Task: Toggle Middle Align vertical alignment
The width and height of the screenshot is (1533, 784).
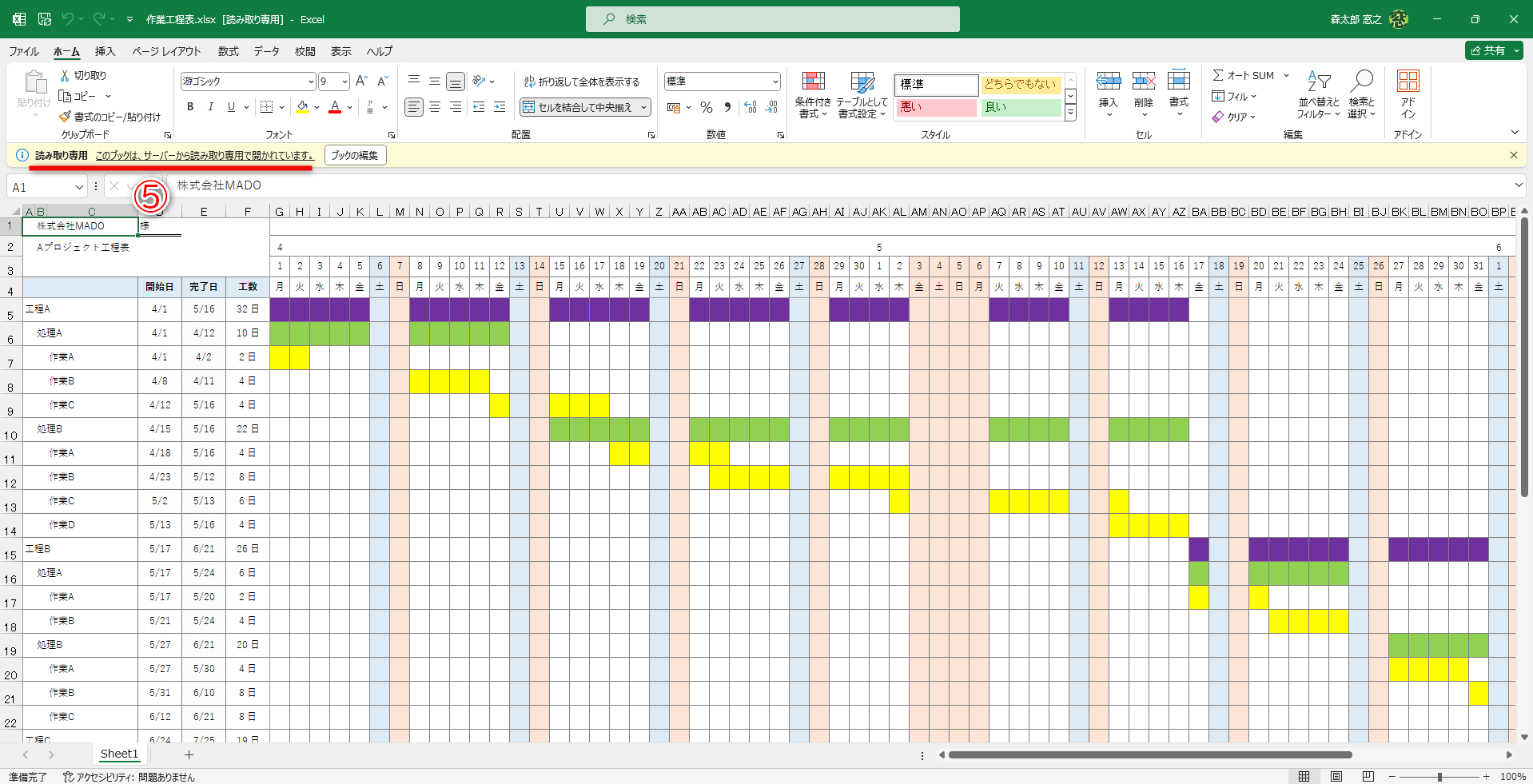Action: [x=434, y=81]
